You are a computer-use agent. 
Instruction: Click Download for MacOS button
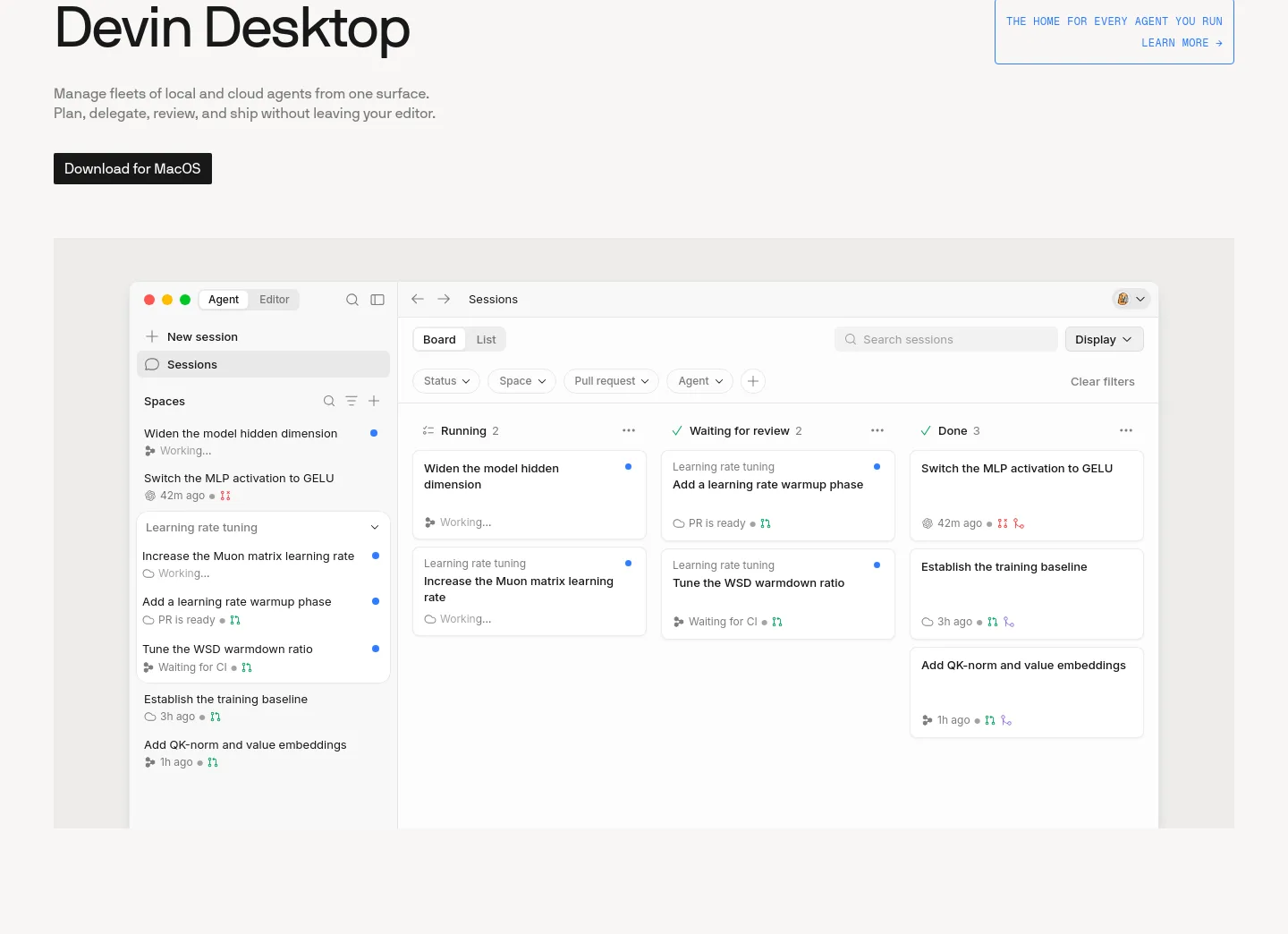point(132,169)
